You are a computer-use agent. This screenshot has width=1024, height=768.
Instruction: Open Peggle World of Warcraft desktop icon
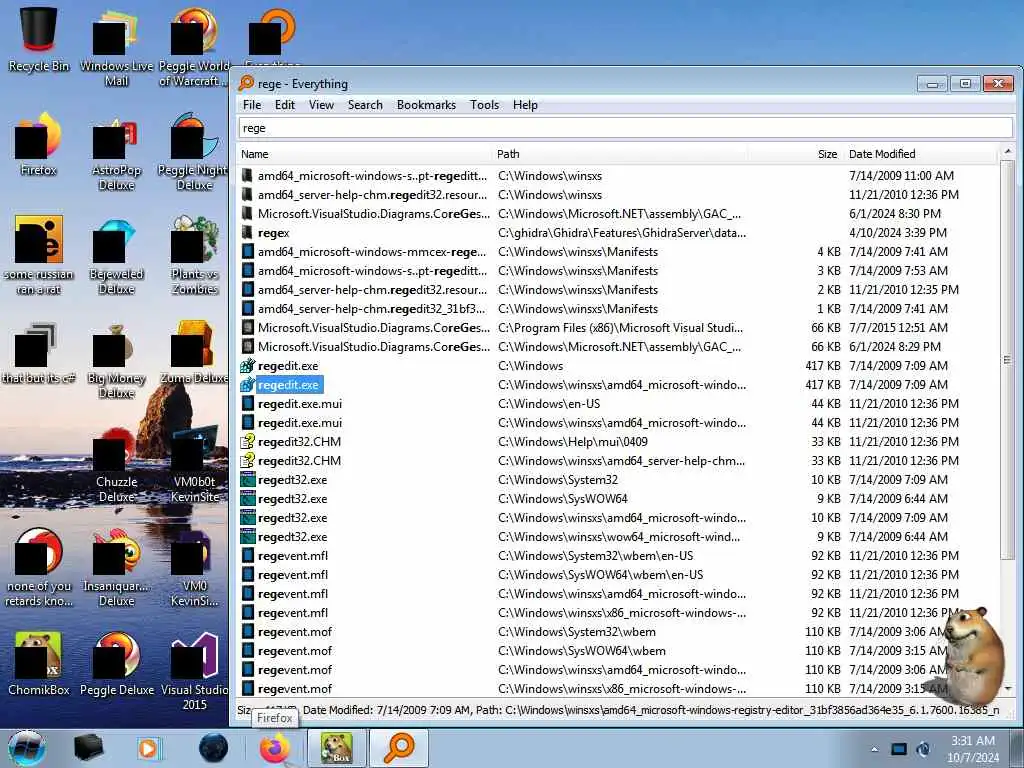click(x=194, y=47)
